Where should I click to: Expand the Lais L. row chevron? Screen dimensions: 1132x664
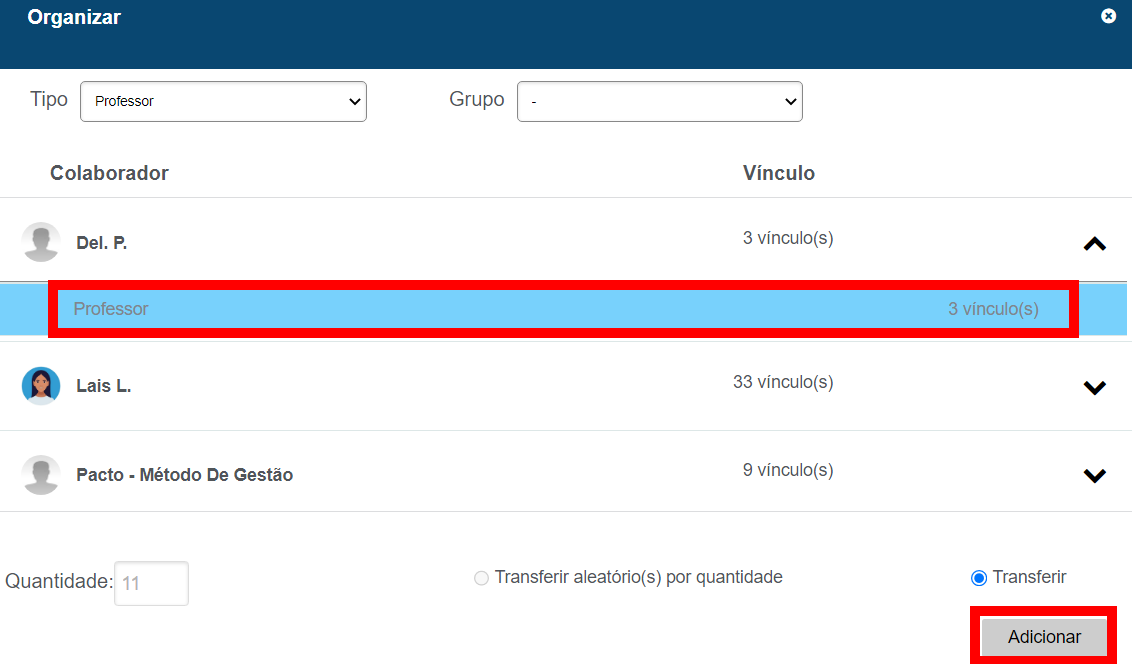point(1095,387)
